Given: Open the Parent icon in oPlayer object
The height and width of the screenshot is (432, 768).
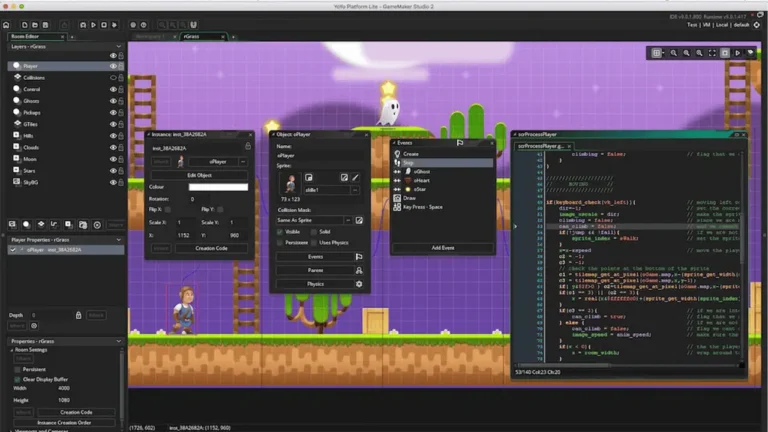Looking at the screenshot, I should (359, 270).
